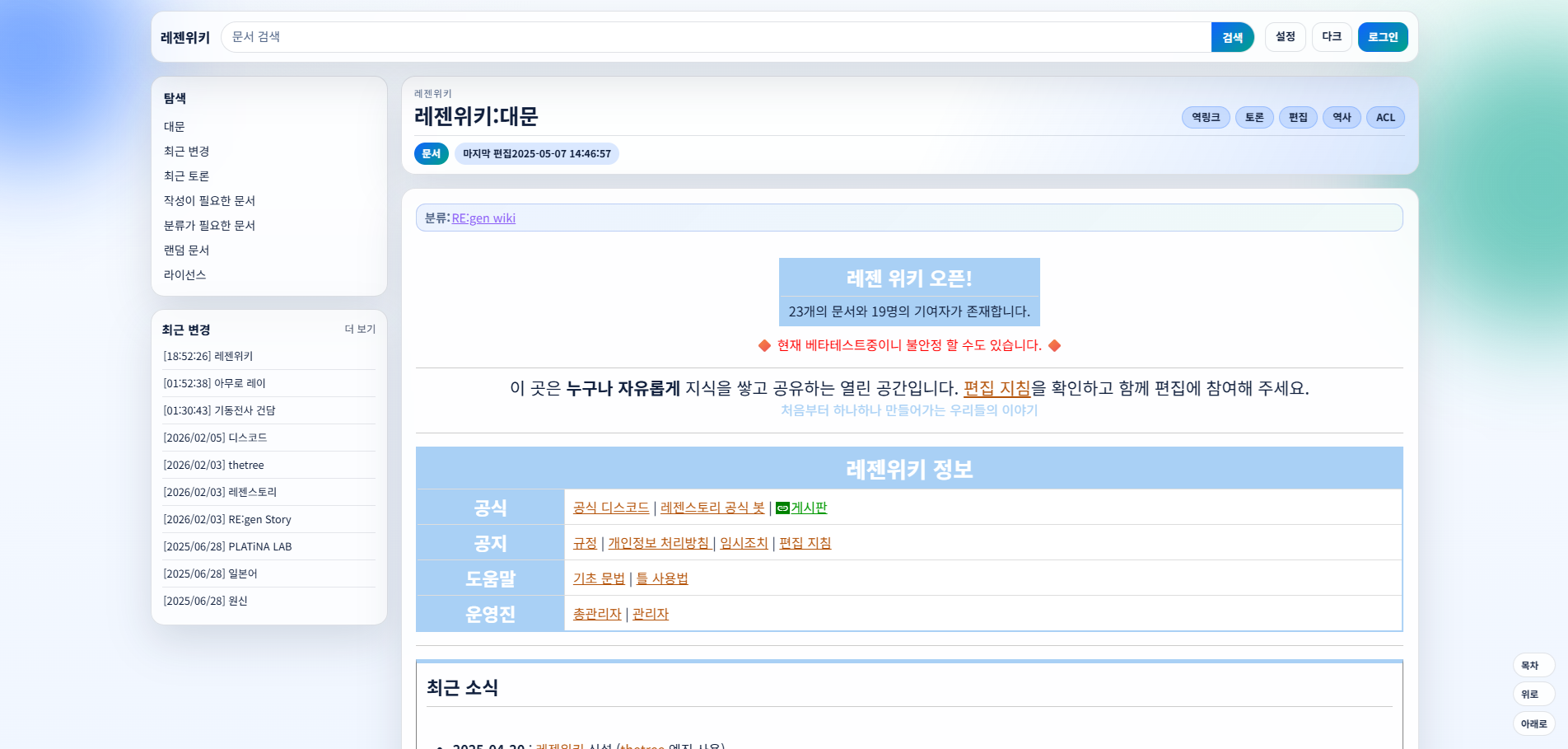Focus the 문서 검색 search field

[x=716, y=37]
